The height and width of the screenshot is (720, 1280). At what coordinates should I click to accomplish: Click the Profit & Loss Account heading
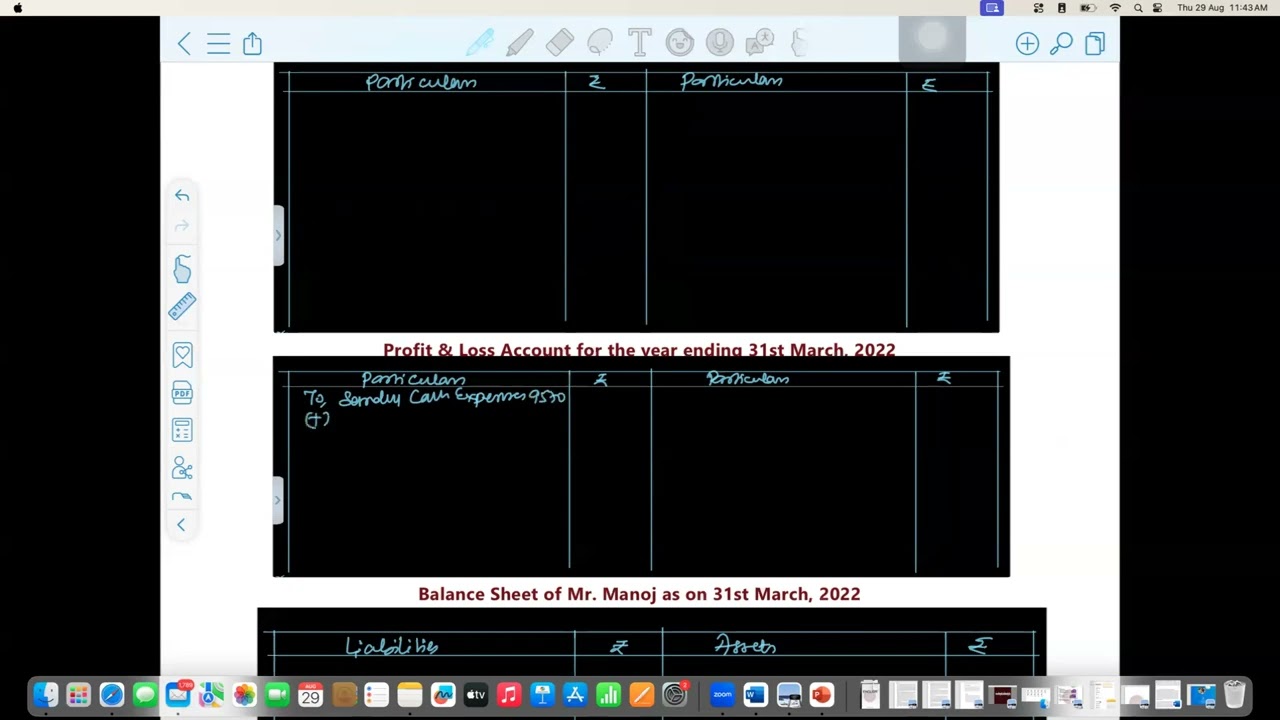point(639,350)
